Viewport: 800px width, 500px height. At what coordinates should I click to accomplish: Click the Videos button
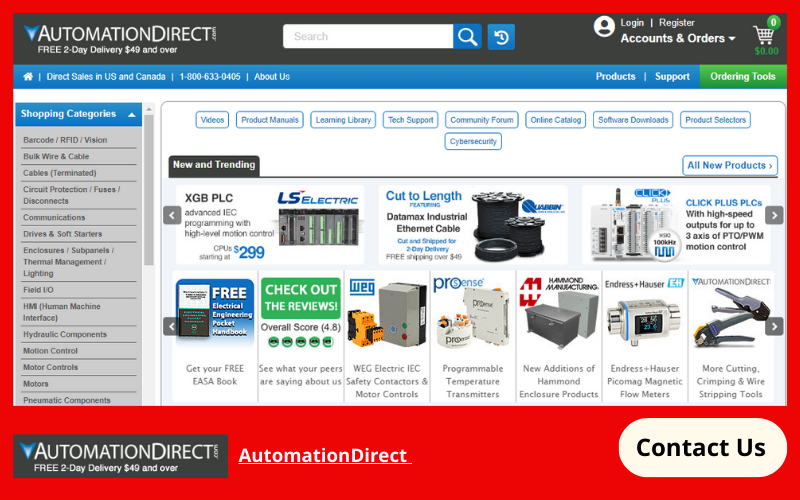[212, 120]
